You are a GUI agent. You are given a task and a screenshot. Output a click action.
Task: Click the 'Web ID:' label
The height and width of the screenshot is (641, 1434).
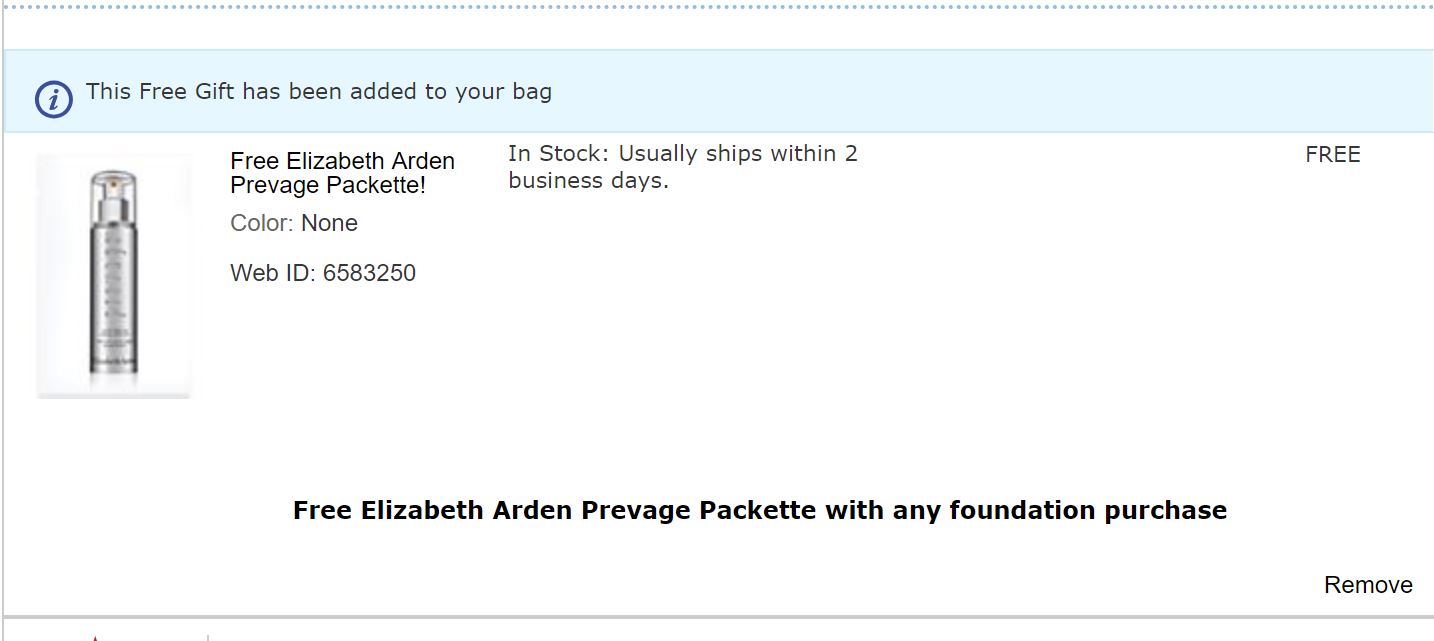pos(273,273)
